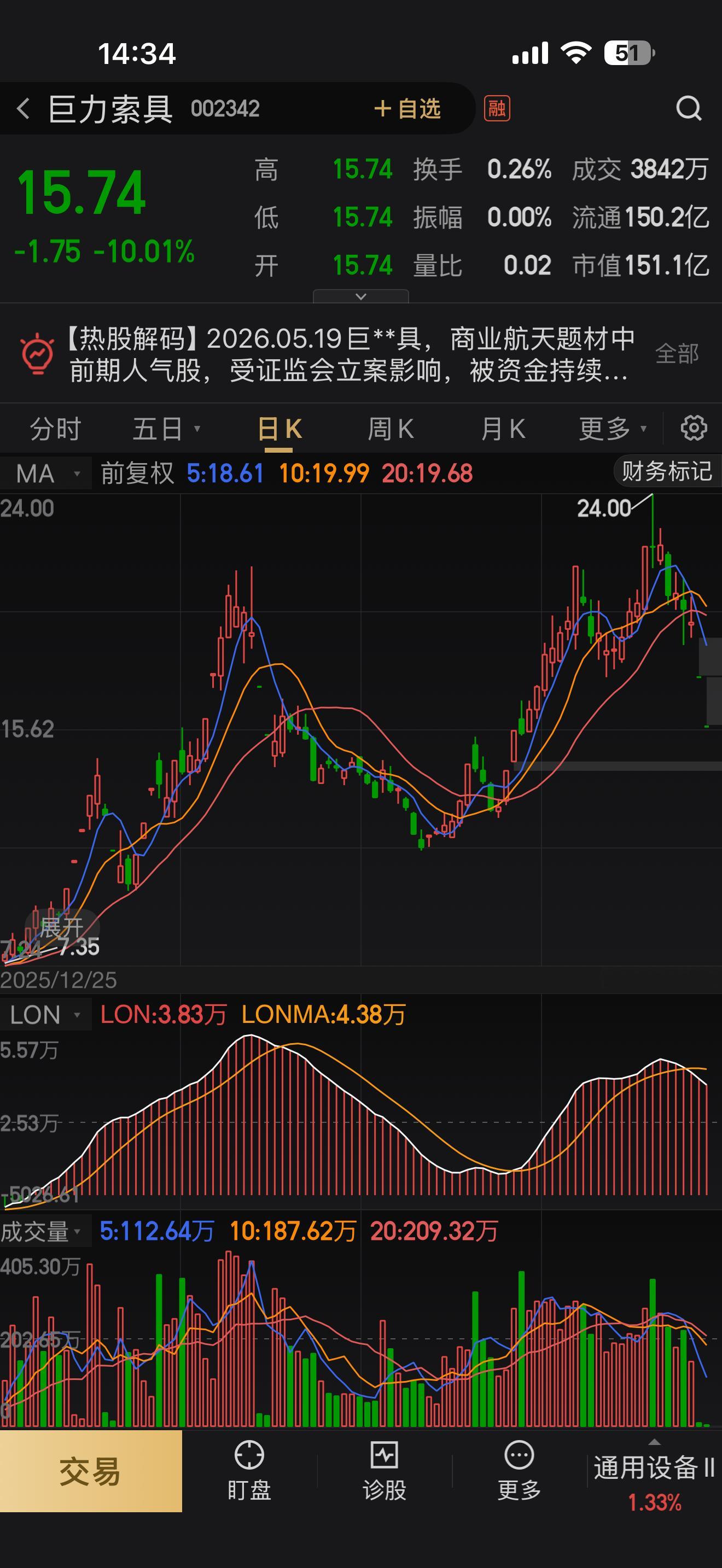Open the 交易 trade button

(x=91, y=1471)
